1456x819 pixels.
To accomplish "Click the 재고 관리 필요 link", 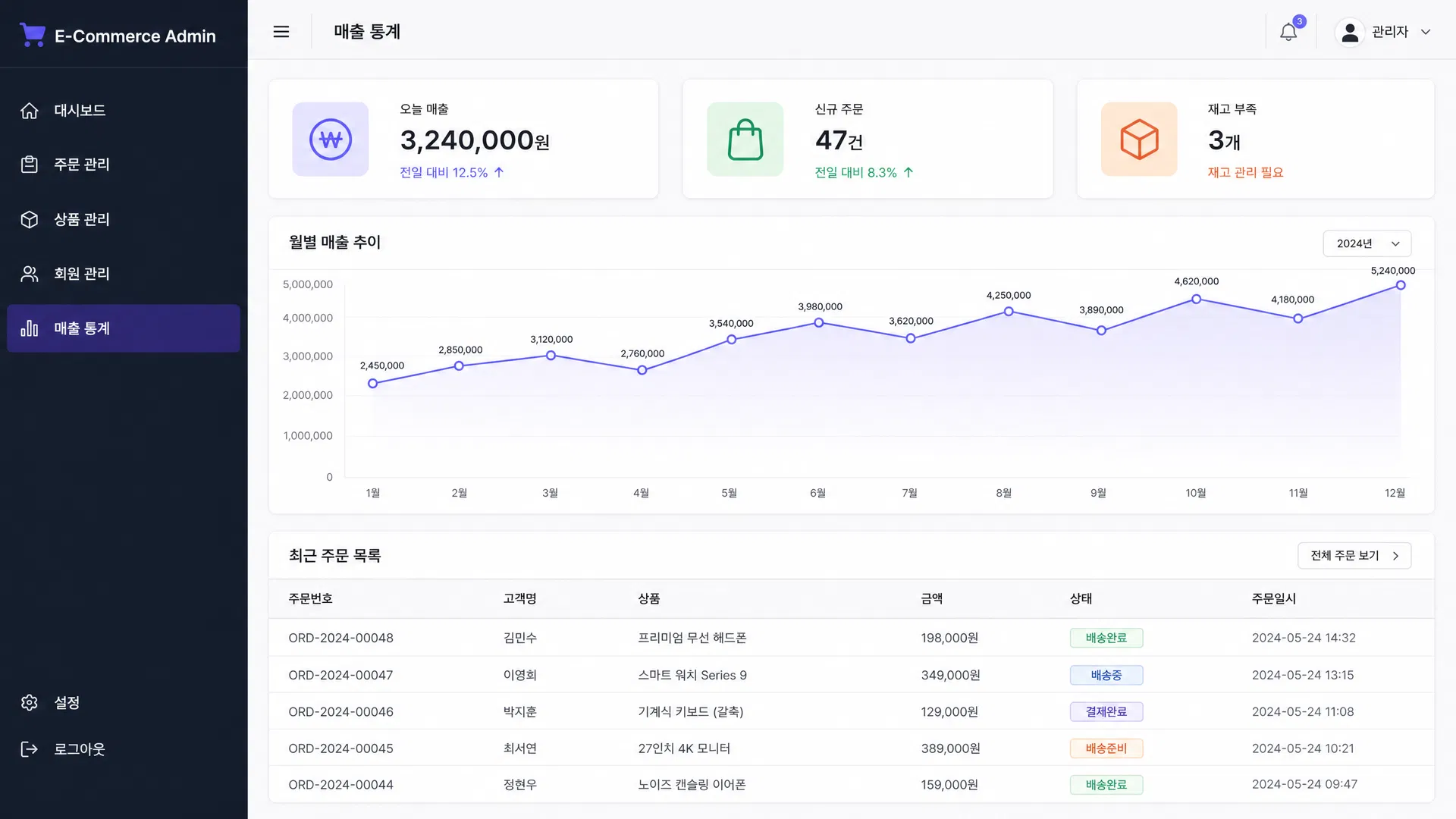I will (1245, 172).
